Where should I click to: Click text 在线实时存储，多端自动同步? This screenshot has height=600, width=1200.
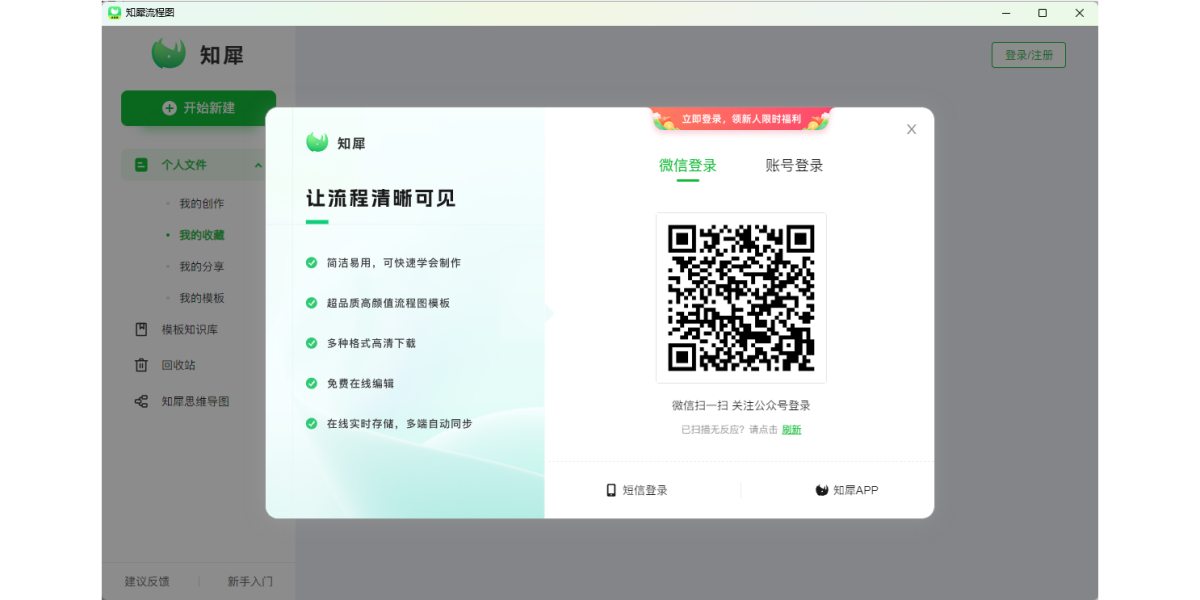[x=399, y=423]
